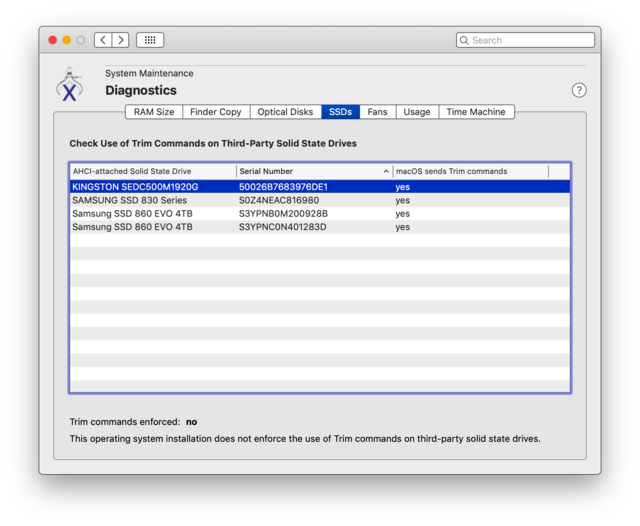
Task: Click serial number S0Z4NEAC816980
Action: click(279, 200)
